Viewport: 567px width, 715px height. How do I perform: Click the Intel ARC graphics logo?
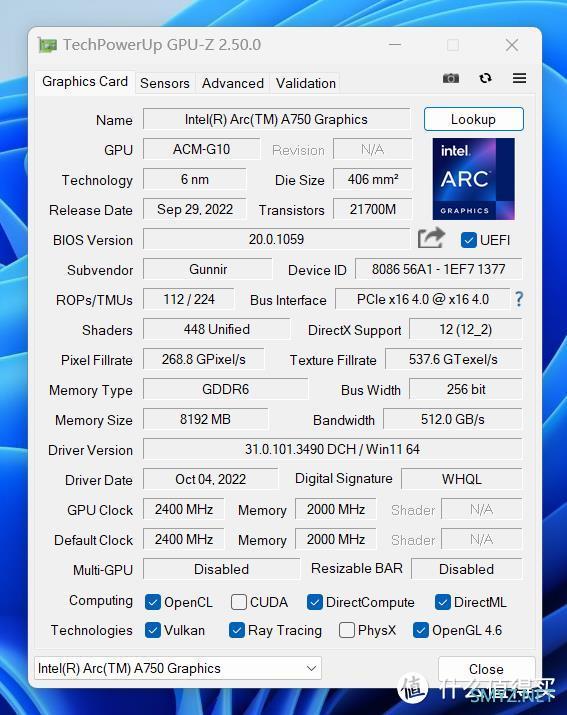[x=473, y=179]
